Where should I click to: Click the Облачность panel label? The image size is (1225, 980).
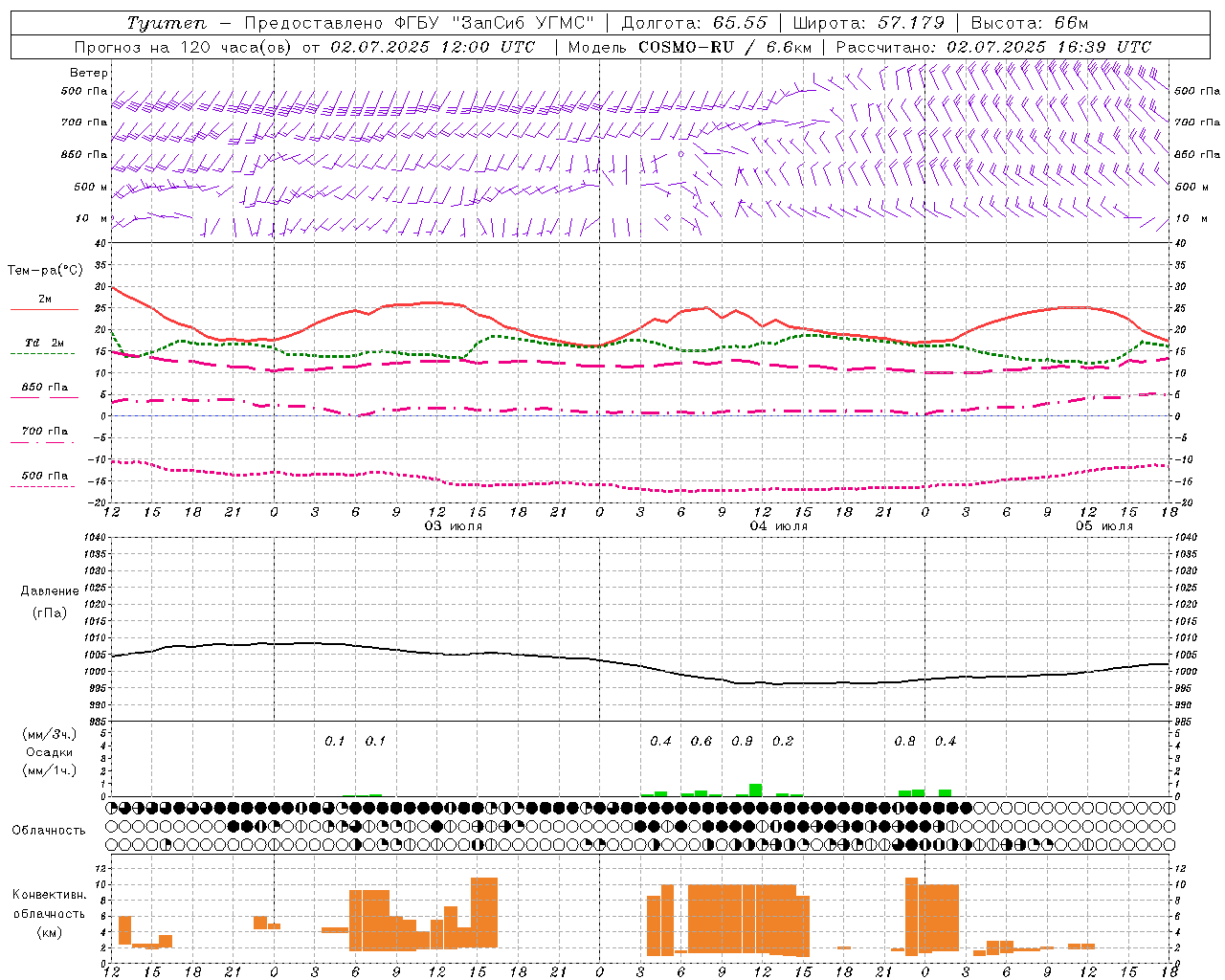click(x=49, y=830)
